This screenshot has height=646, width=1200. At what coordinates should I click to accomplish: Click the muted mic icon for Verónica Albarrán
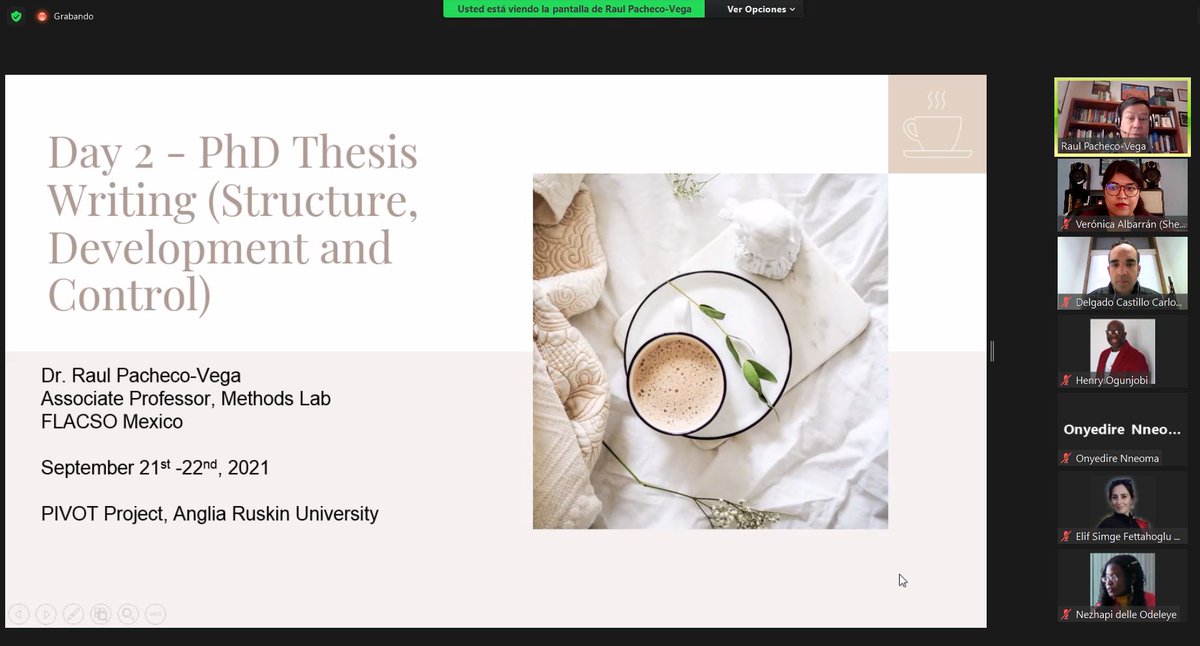click(x=1066, y=225)
